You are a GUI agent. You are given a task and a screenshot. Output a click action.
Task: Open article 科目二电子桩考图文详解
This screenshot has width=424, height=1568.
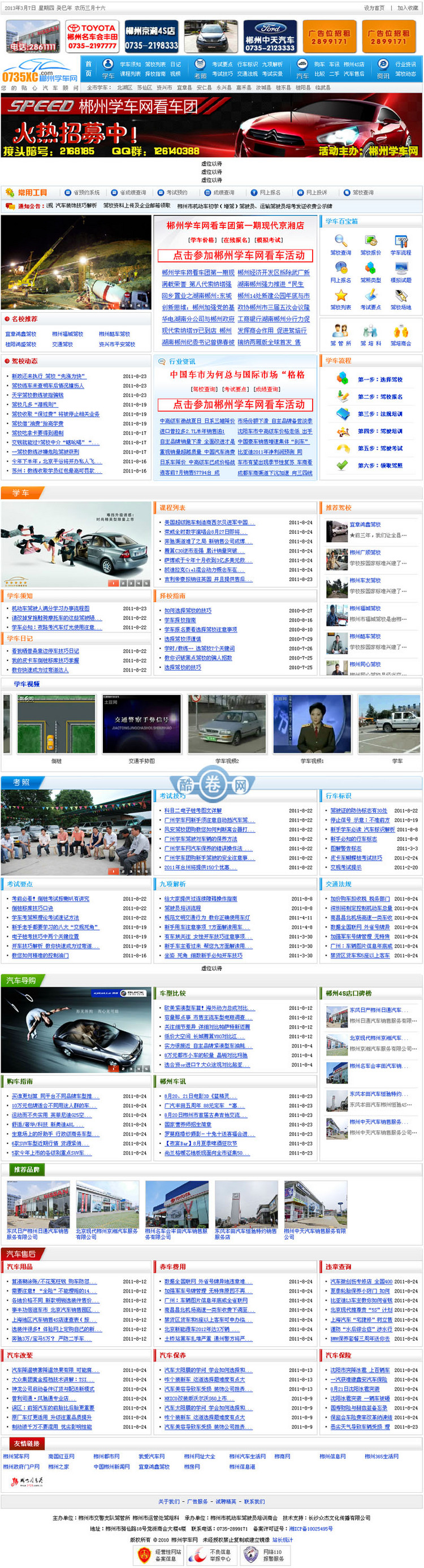pos(193,810)
